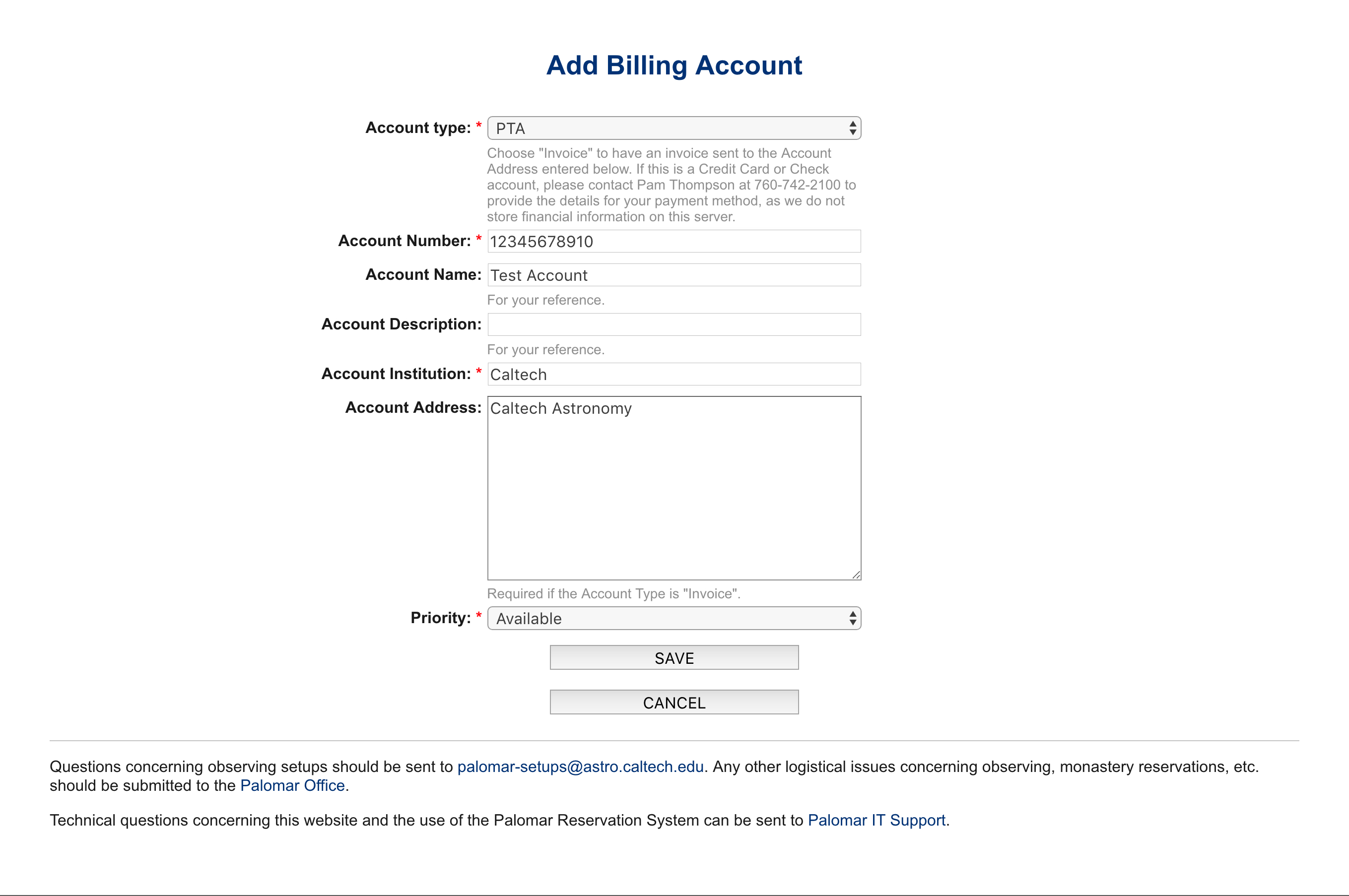Click the Account type dropdown arrows
The height and width of the screenshot is (896, 1349).
852,128
